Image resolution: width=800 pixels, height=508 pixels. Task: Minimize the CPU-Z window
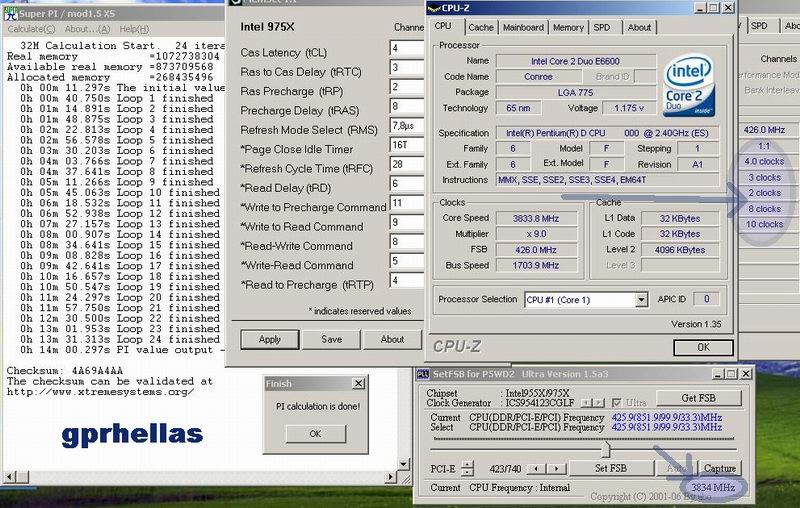[x=700, y=8]
